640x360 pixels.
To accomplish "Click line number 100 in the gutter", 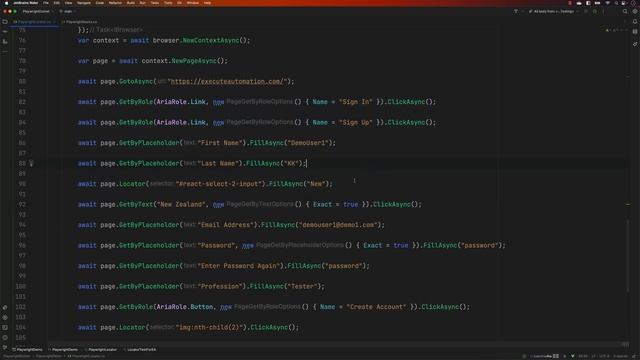I will 20,287.
